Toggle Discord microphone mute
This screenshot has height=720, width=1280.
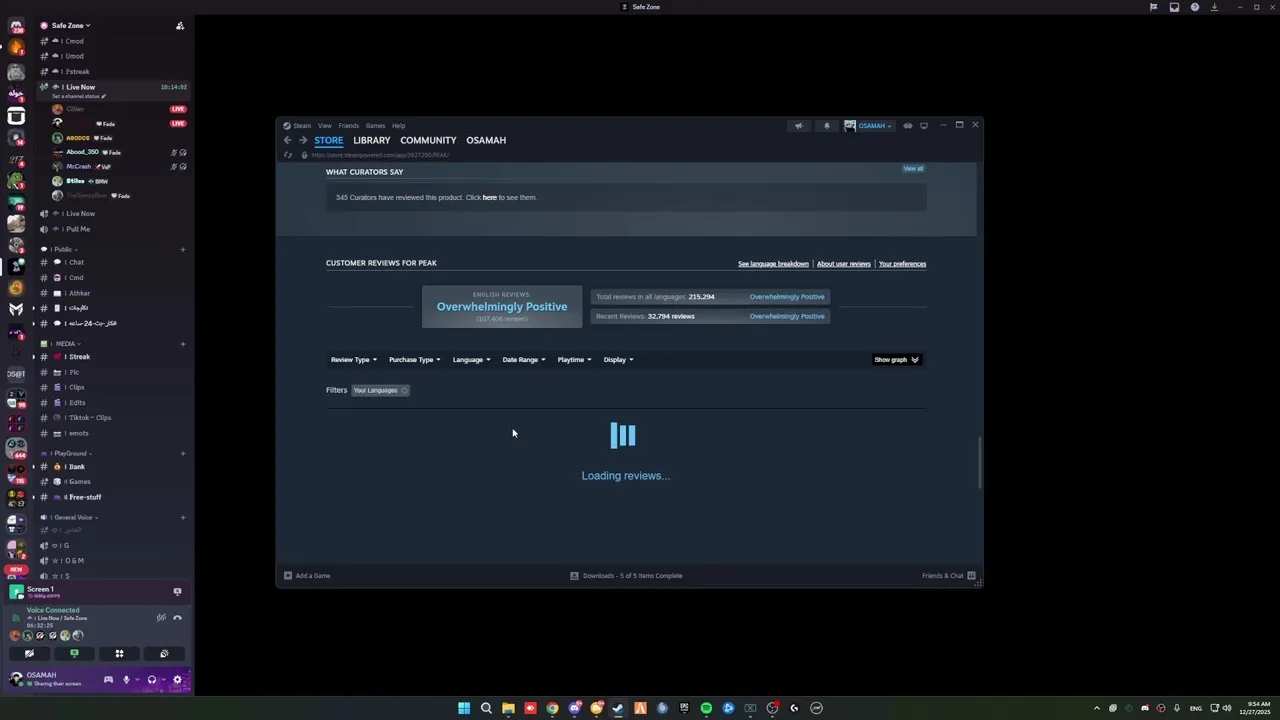point(126,680)
